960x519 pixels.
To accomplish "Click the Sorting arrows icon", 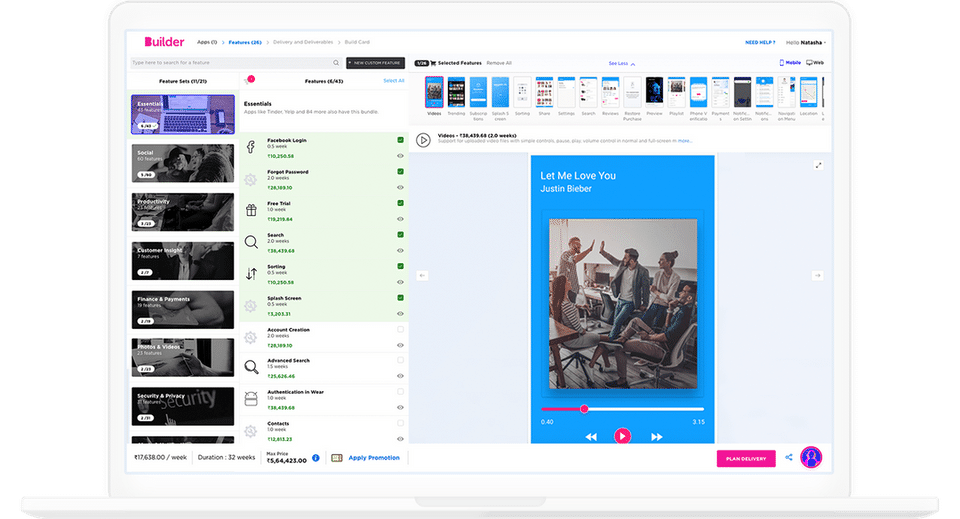I will click(x=251, y=274).
